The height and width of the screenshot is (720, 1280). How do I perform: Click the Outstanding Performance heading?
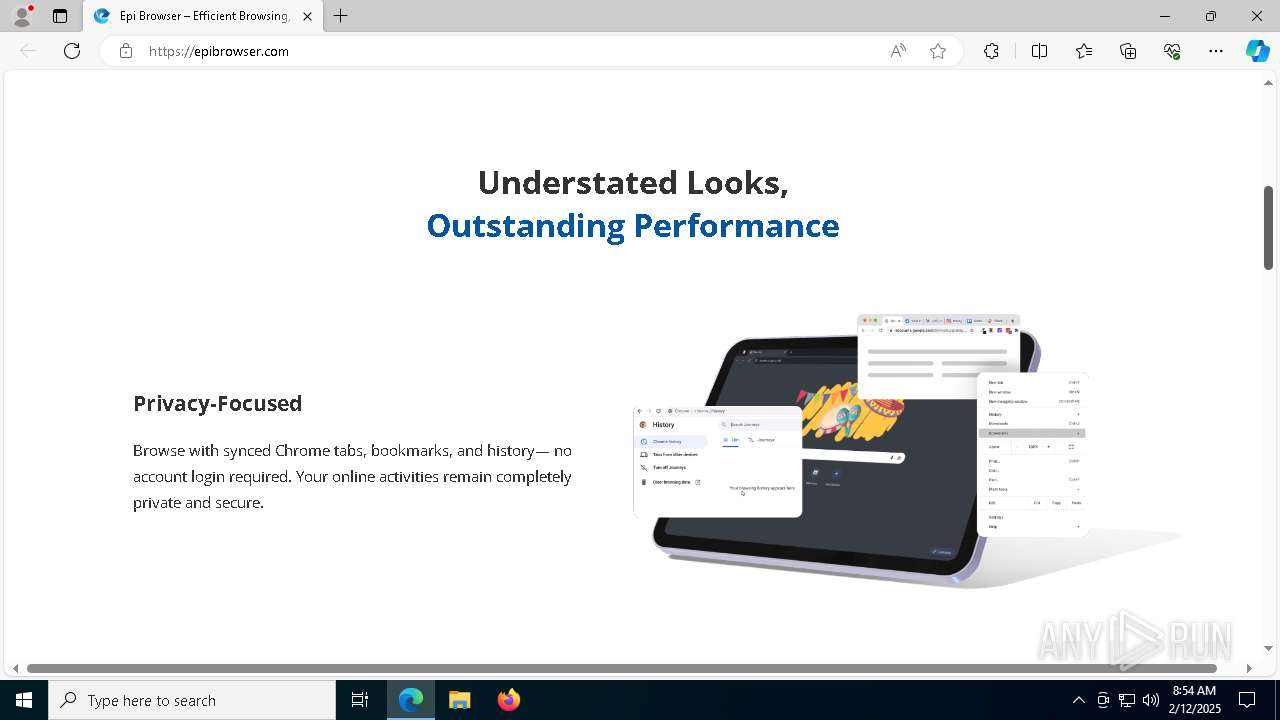633,226
